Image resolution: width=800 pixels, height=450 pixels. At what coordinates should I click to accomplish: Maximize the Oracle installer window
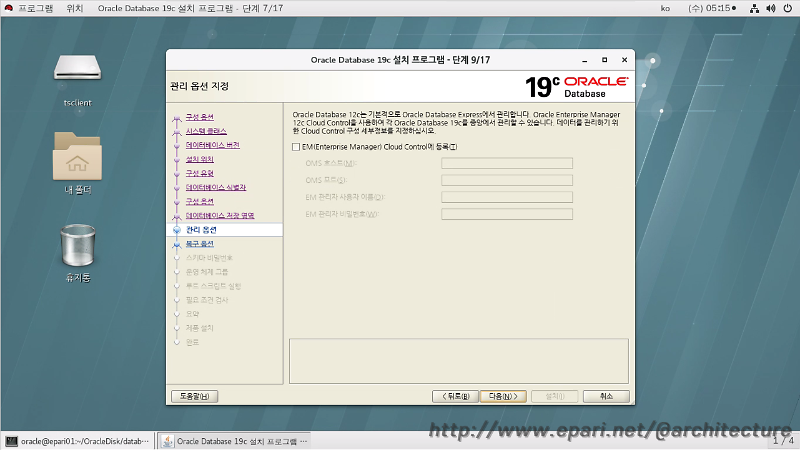point(605,60)
